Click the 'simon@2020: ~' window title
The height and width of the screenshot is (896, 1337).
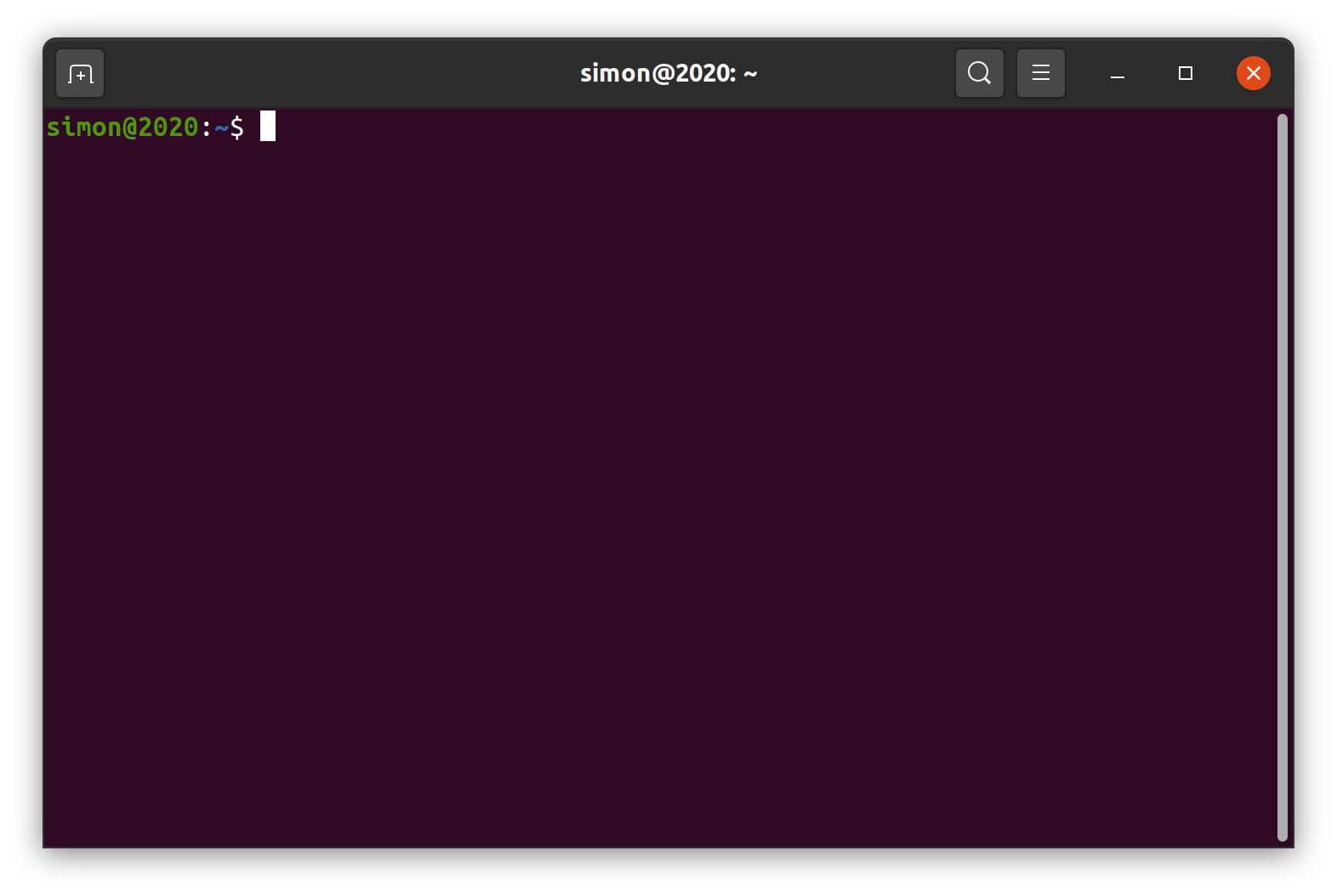pos(668,73)
